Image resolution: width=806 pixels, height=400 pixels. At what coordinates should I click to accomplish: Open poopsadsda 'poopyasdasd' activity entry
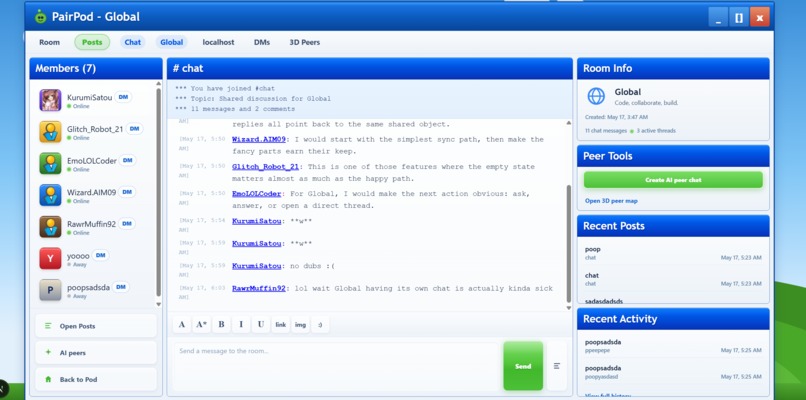coord(673,372)
